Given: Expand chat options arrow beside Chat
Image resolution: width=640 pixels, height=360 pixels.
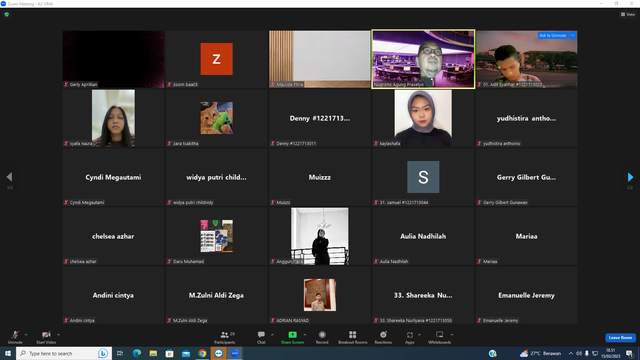Looking at the screenshot, I should click(x=272, y=335).
